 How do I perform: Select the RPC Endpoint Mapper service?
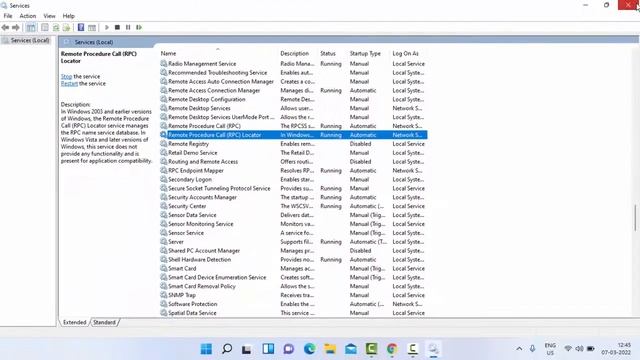(x=293, y=171)
